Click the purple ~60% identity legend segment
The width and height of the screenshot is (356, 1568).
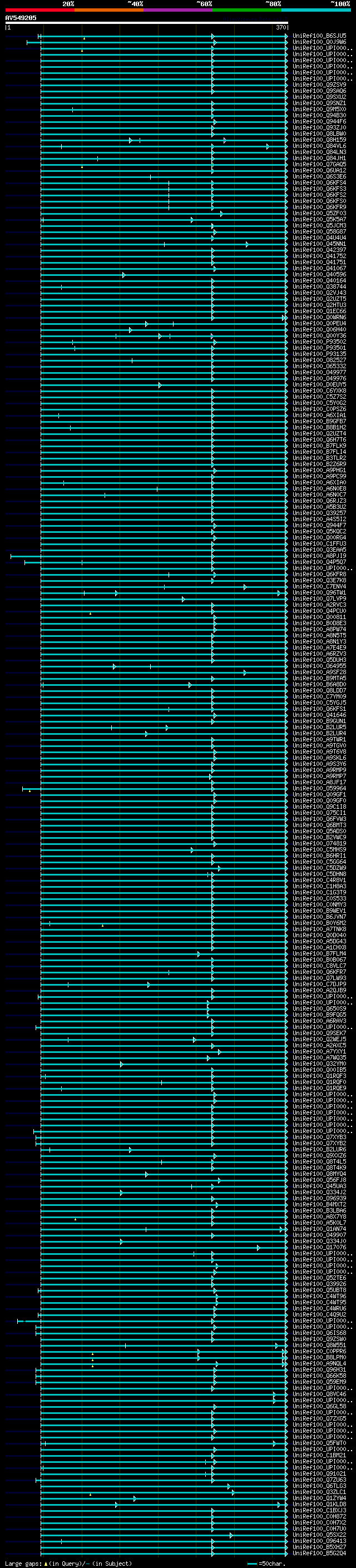[179, 10]
